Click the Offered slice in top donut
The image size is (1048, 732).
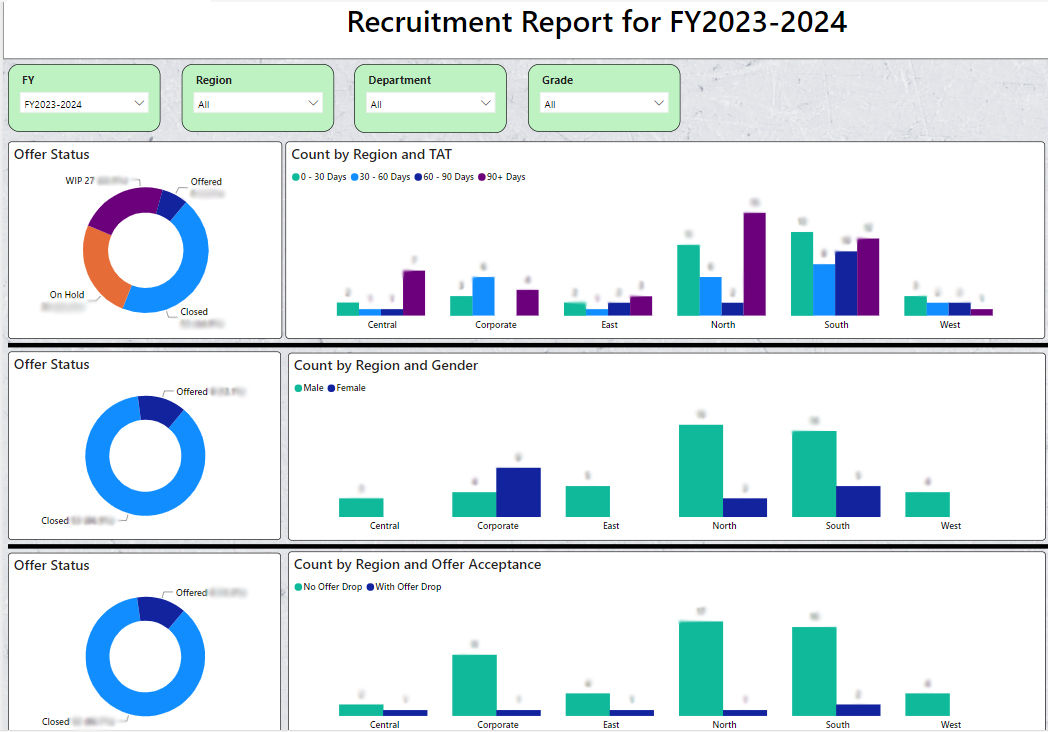click(171, 205)
